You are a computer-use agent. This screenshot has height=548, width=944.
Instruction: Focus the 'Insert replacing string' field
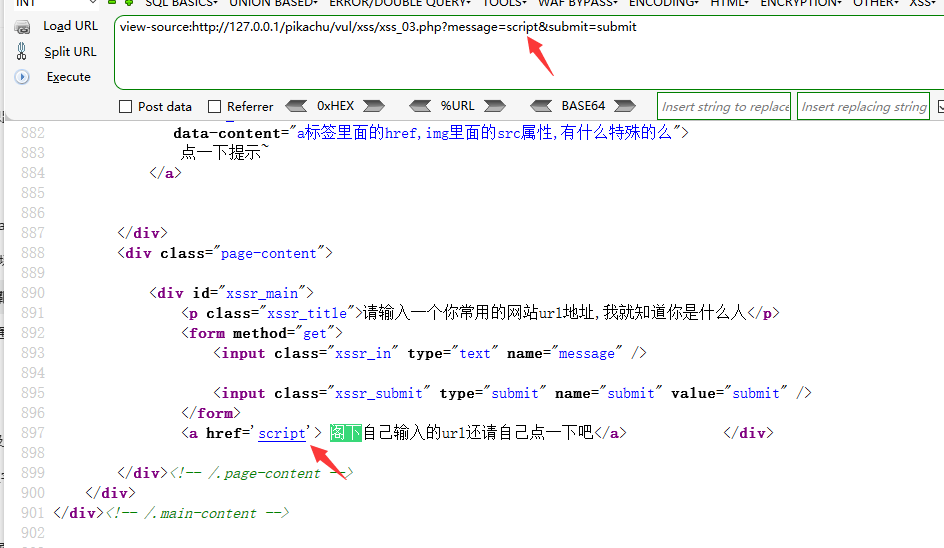(x=863, y=107)
